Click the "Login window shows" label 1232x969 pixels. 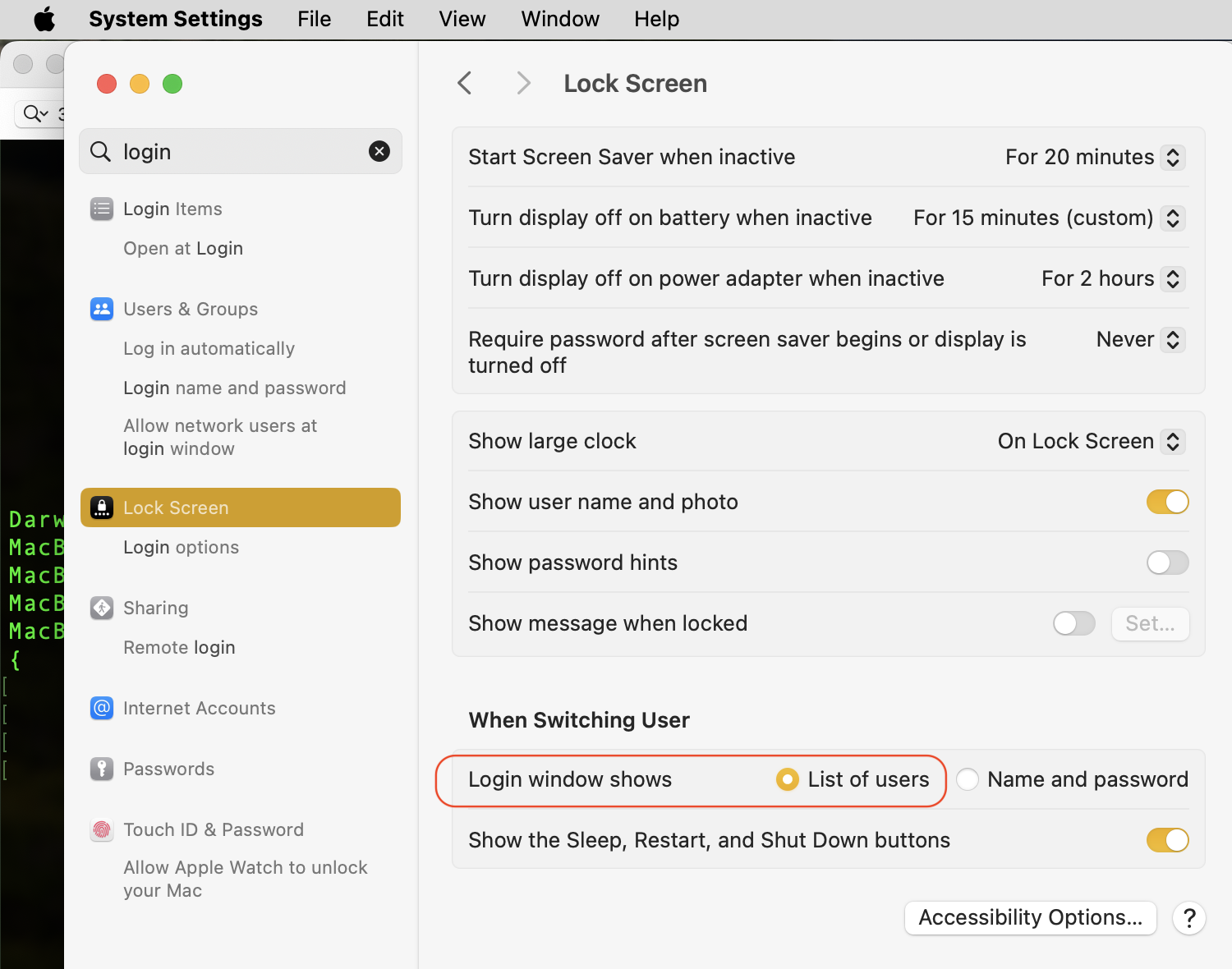(x=570, y=779)
